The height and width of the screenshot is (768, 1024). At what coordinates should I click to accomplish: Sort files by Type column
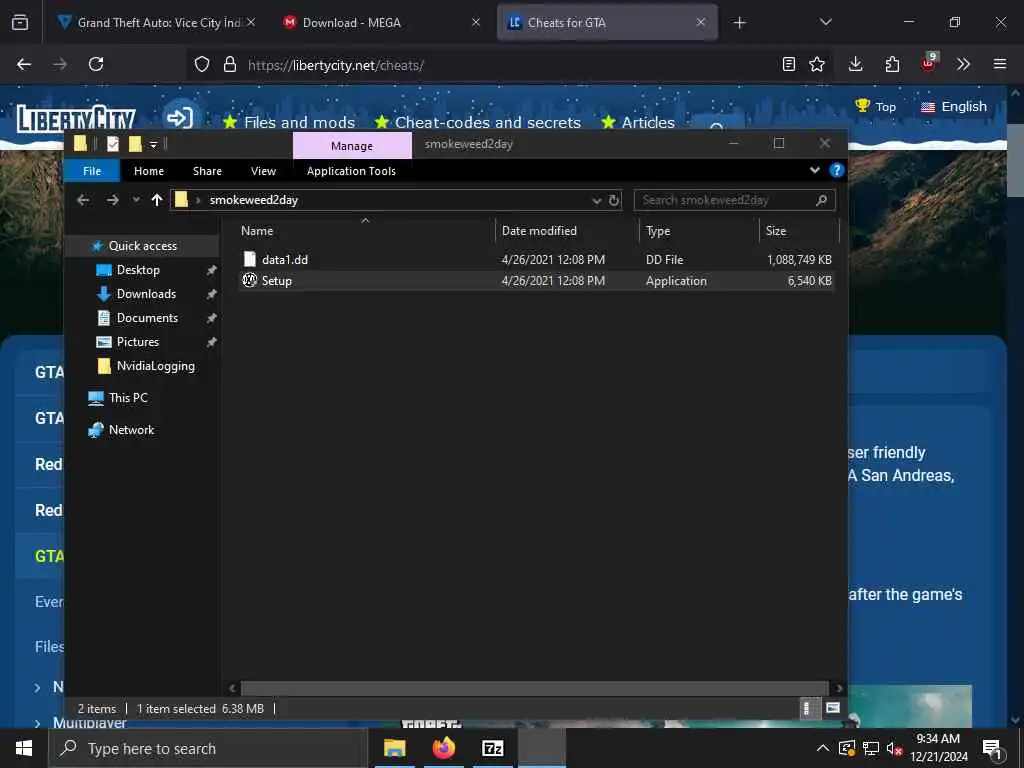click(699, 231)
